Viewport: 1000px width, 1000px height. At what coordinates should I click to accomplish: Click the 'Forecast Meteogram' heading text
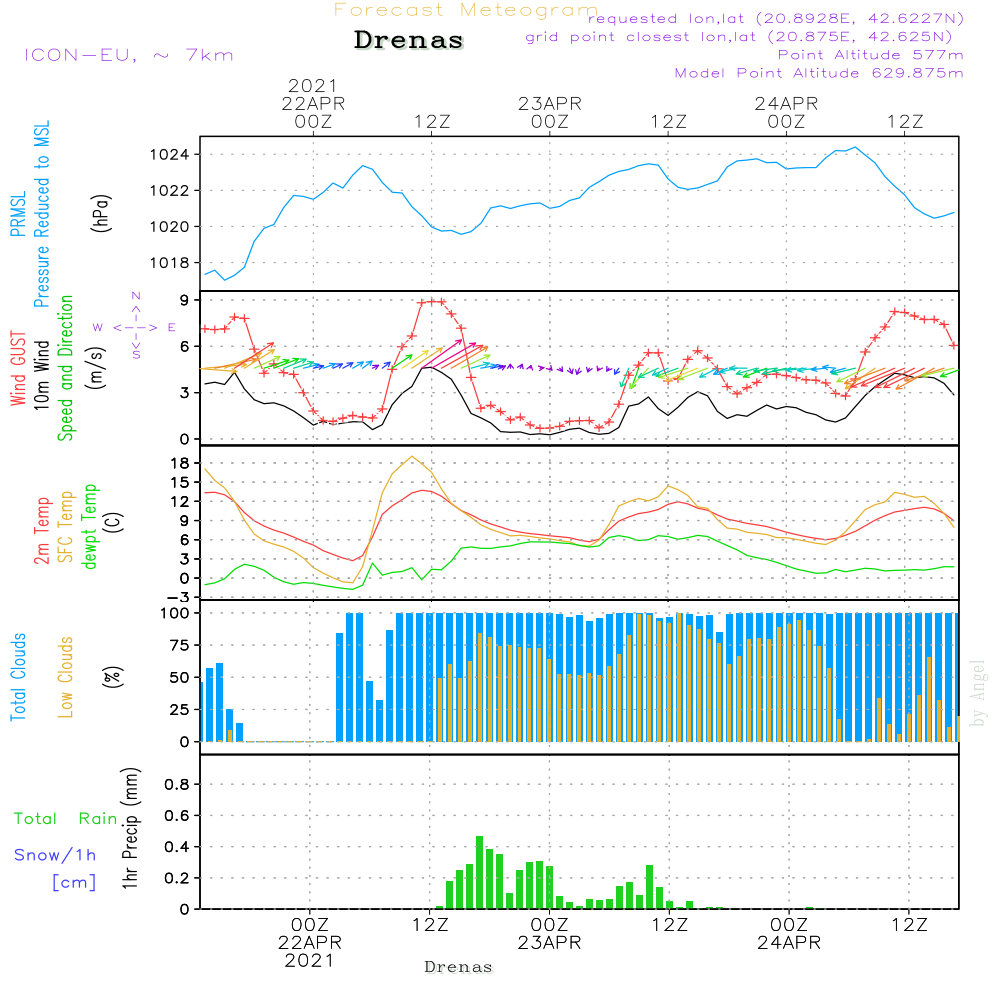466,10
